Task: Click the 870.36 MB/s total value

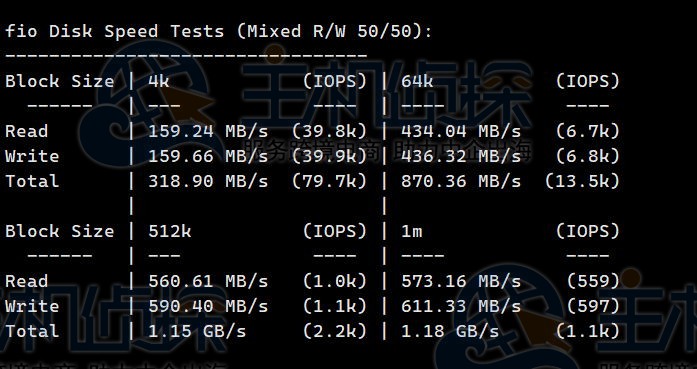Action: pyautogui.click(x=461, y=181)
